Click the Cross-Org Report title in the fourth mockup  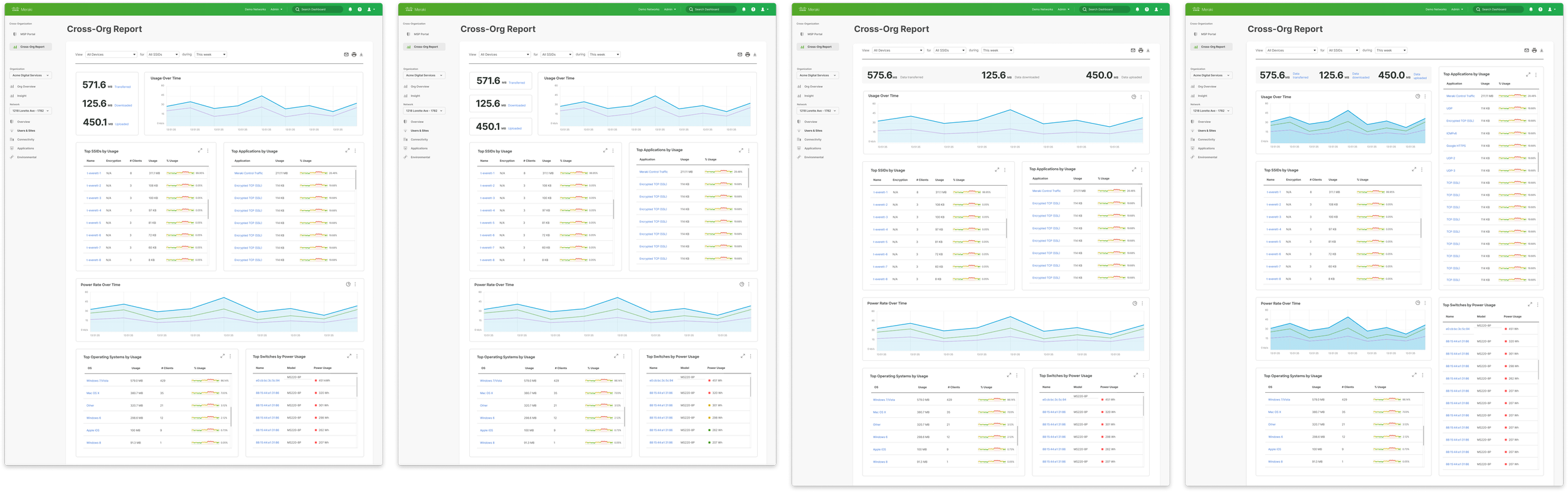click(x=1285, y=29)
